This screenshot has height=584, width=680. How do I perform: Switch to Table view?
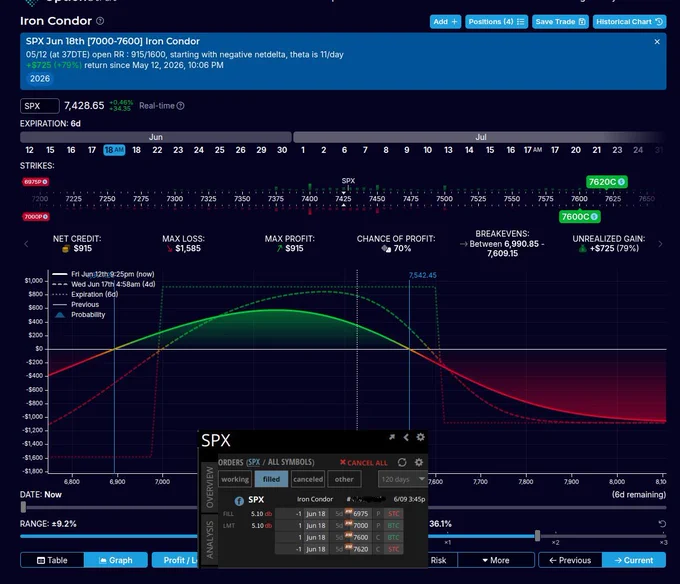52,560
